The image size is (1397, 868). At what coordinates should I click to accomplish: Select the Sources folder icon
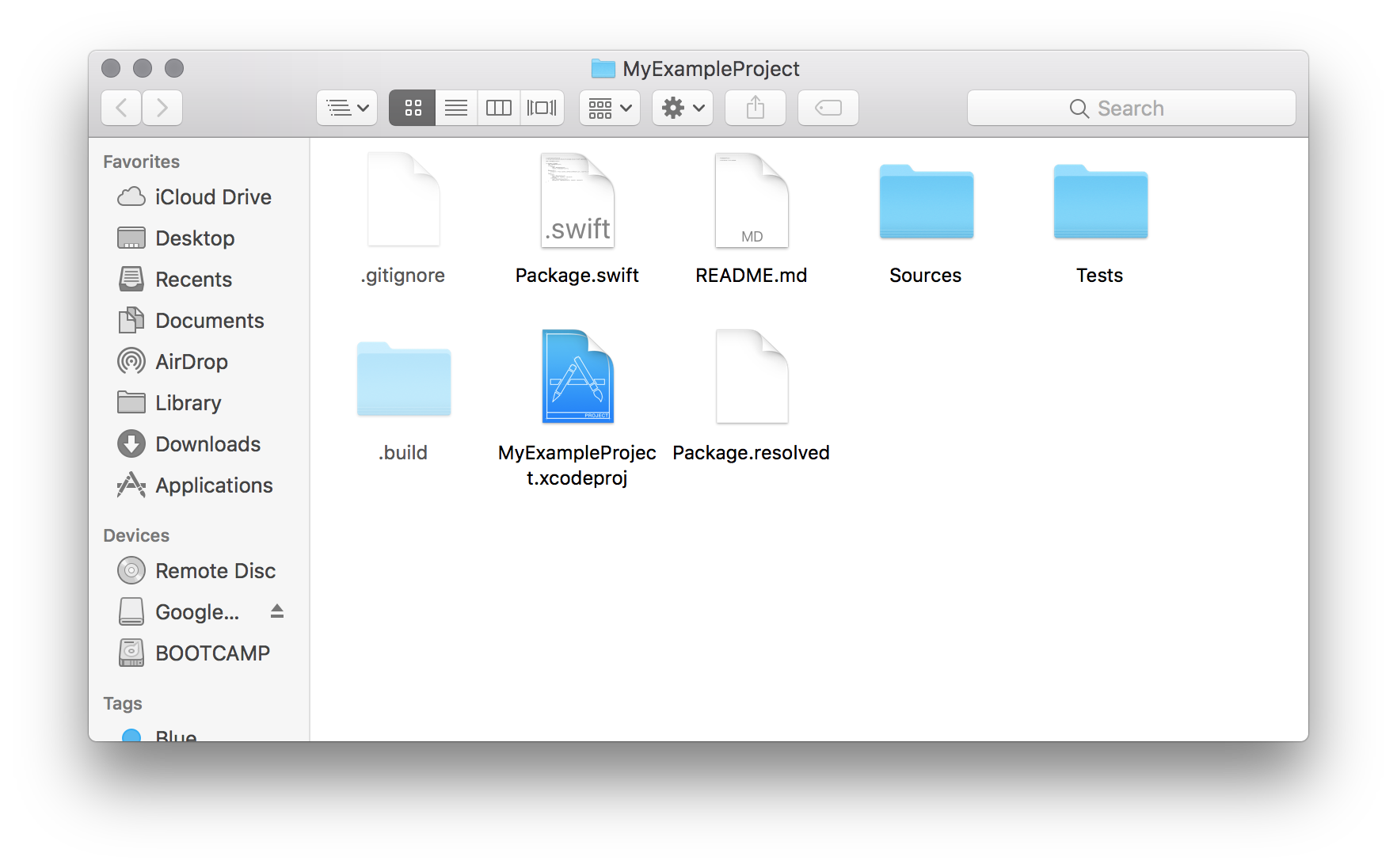[926, 201]
